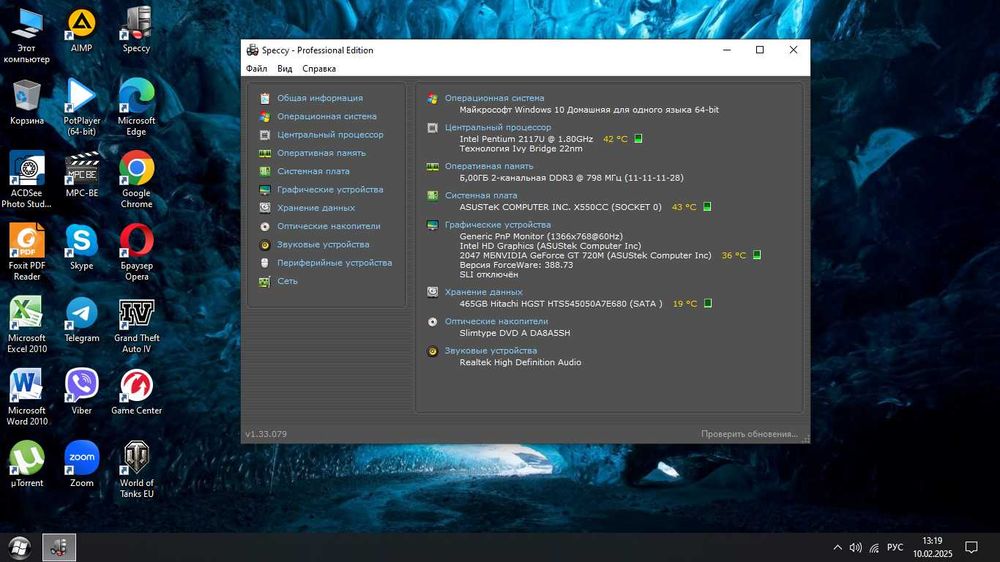This screenshot has width=1000, height=562.
Task: Open Корзина recycle bin icon
Action: (x=27, y=102)
